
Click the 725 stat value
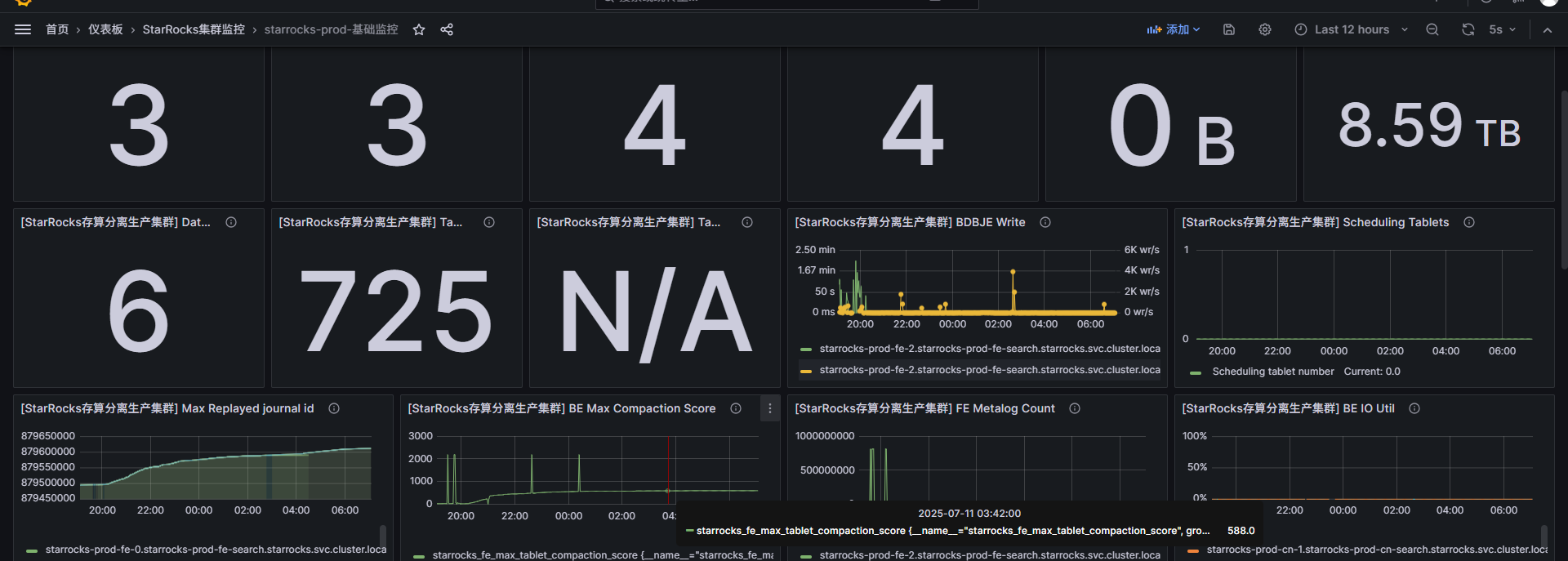396,311
